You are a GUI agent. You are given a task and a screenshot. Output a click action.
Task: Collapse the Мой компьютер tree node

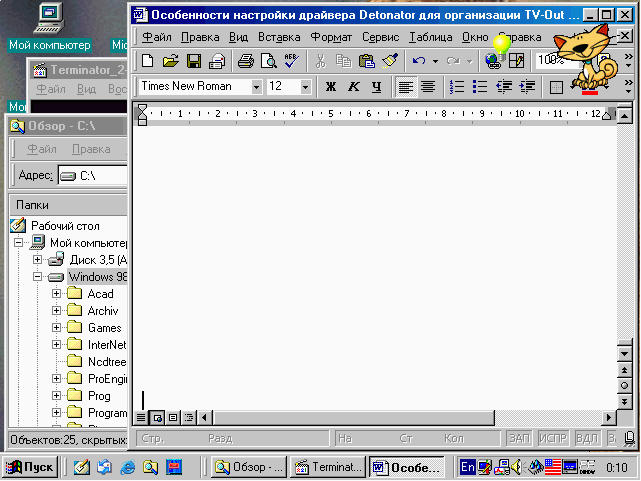pyautogui.click(x=18, y=242)
